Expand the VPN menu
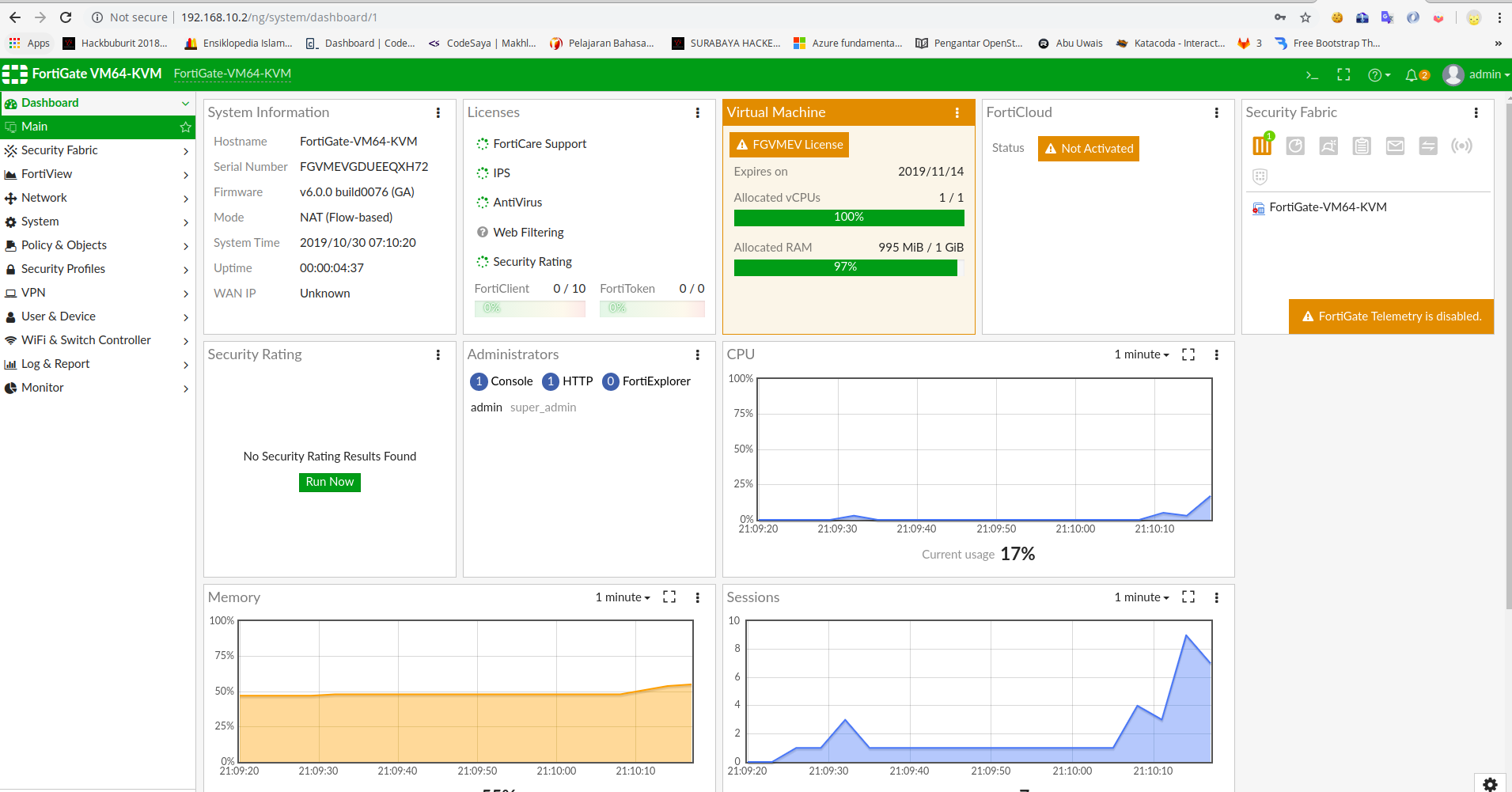The image size is (1512, 792). pyautogui.click(x=97, y=293)
